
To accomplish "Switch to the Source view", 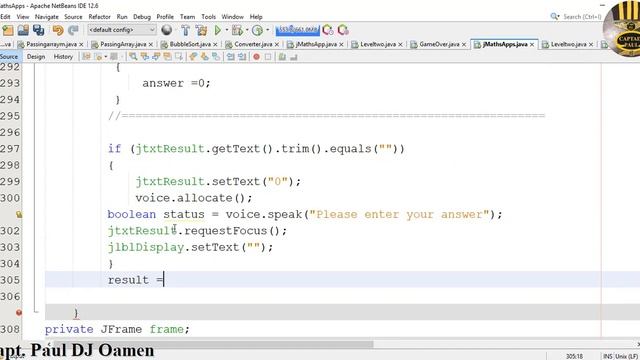I will [x=9, y=57].
